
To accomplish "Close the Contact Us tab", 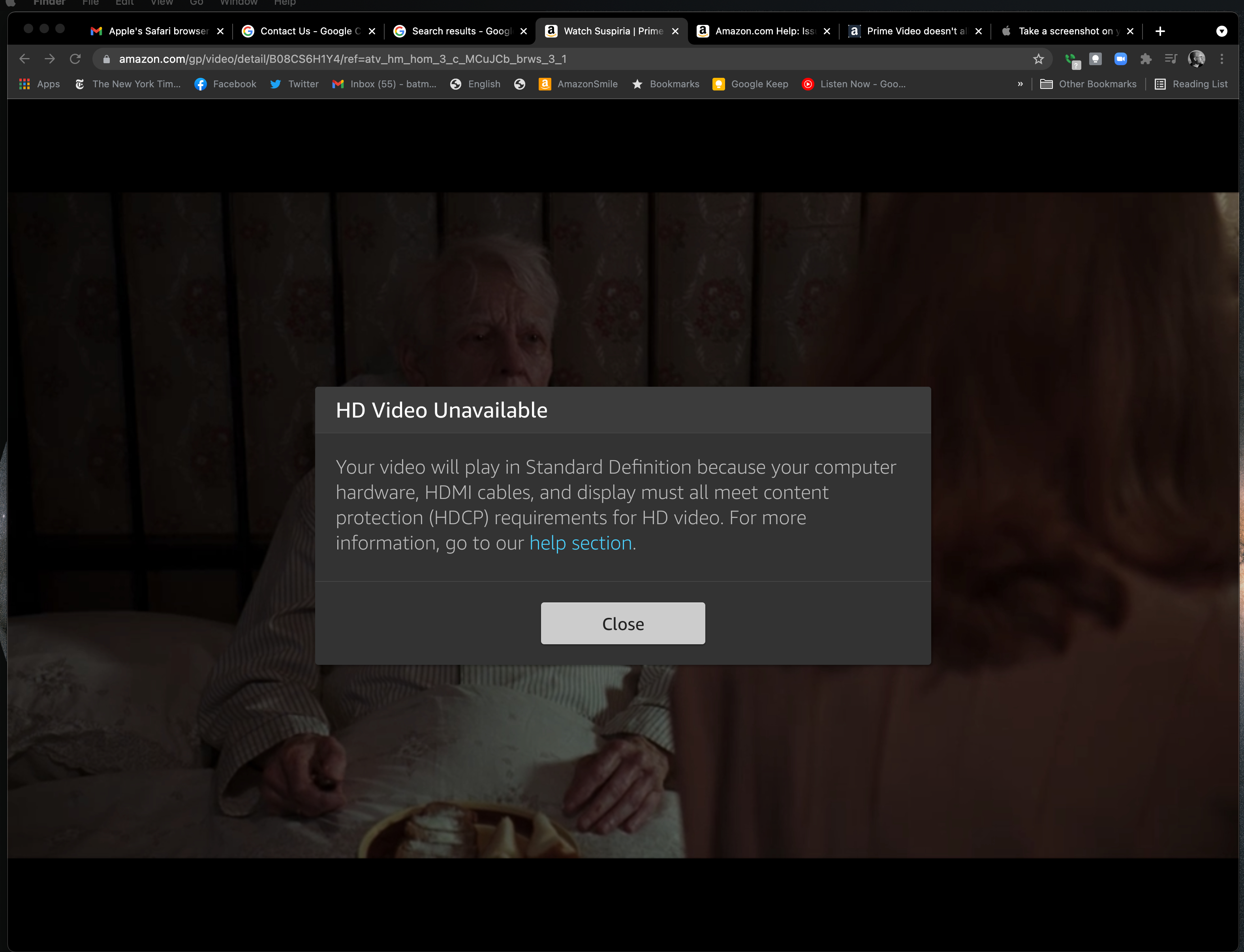I will (372, 31).
